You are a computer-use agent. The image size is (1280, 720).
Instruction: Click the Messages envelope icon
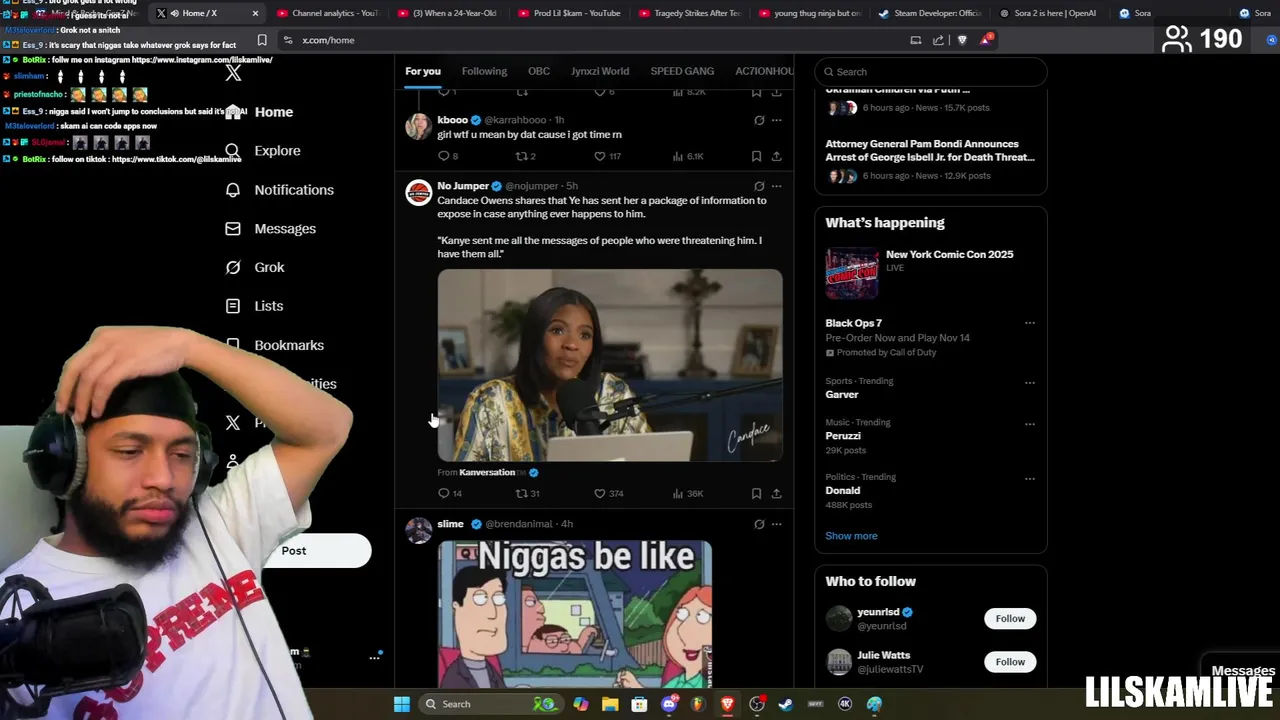pos(233,229)
